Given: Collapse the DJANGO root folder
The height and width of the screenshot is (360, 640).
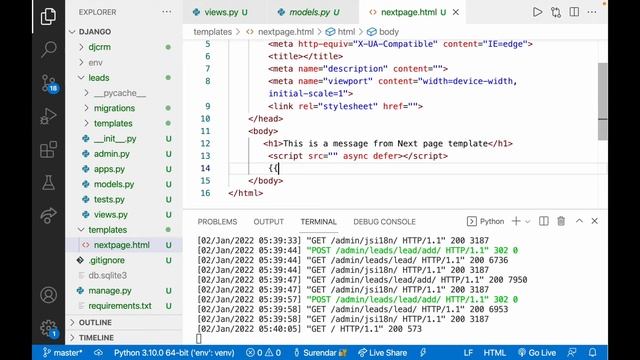Looking at the screenshot, I should pyautogui.click(x=95, y=31).
